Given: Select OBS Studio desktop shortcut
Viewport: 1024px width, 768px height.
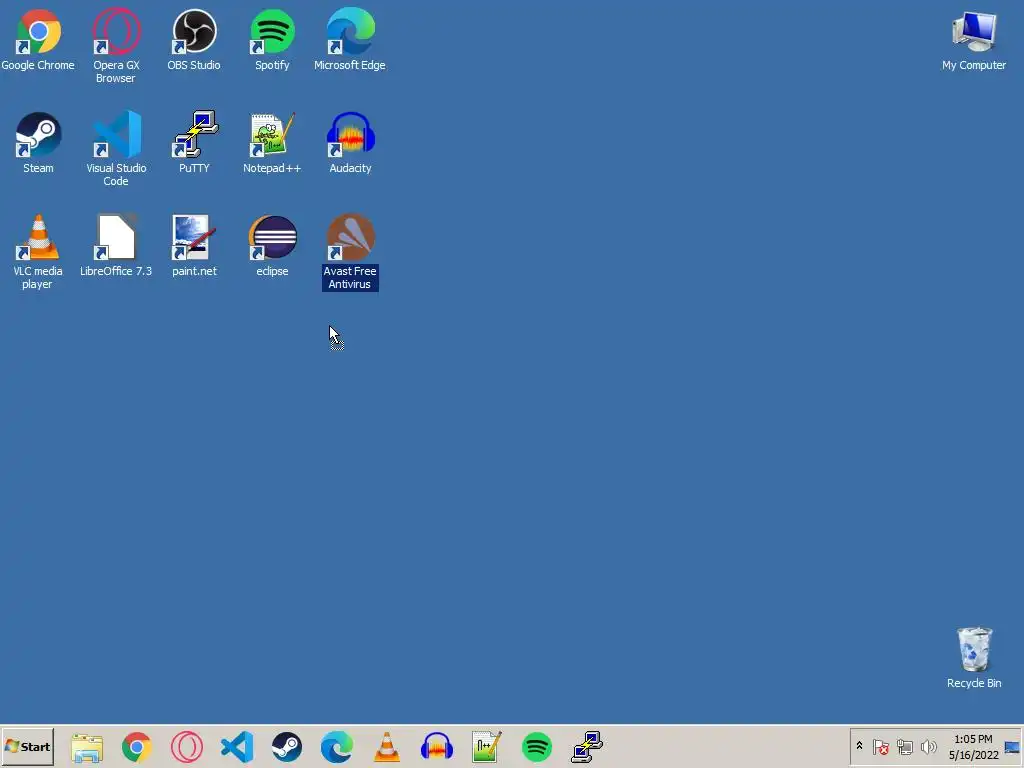Looking at the screenshot, I should point(194,39).
